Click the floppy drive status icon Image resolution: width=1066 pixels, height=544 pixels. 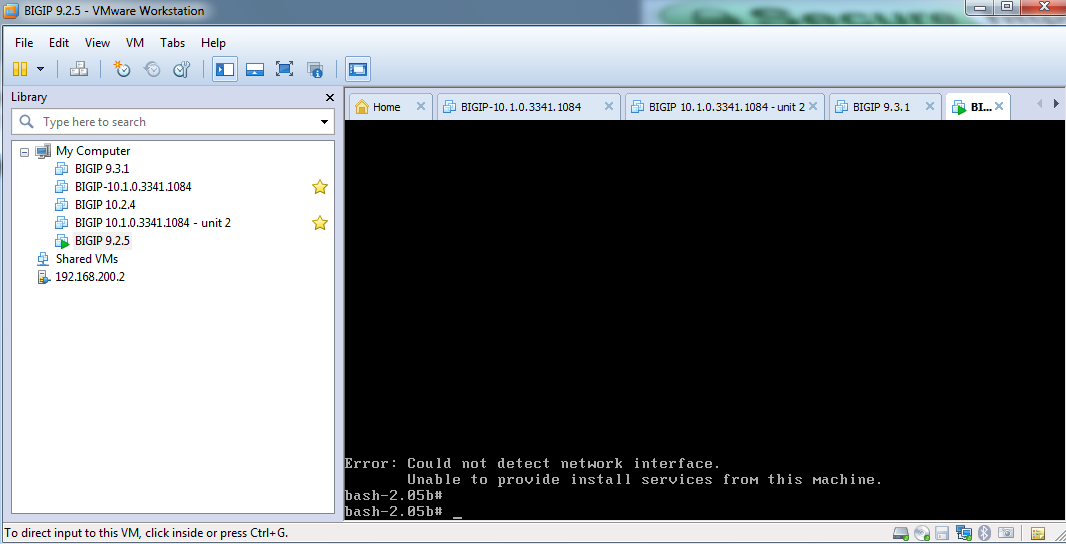point(942,533)
